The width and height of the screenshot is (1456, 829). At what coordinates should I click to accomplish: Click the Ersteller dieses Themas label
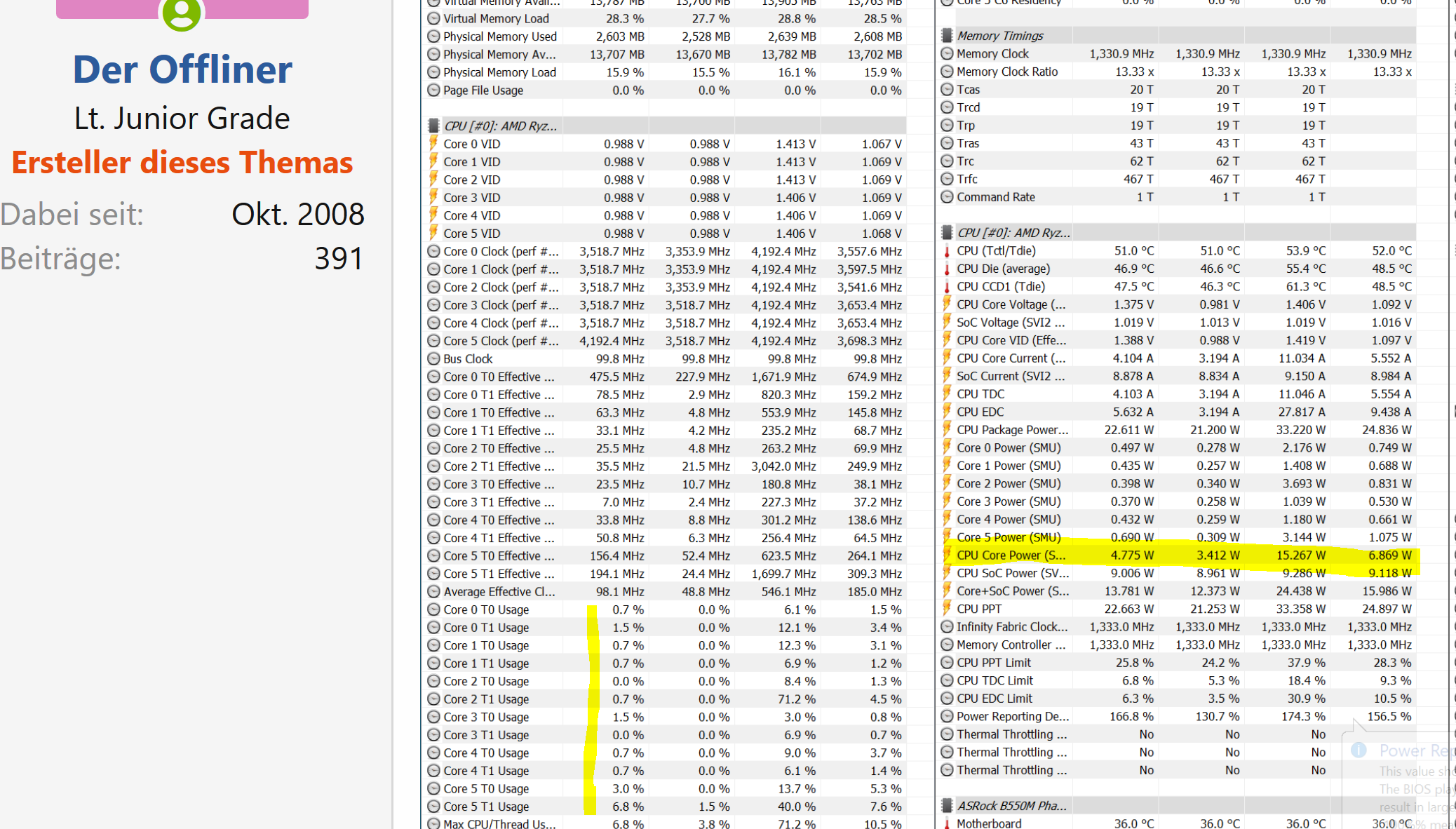pyautogui.click(x=182, y=163)
